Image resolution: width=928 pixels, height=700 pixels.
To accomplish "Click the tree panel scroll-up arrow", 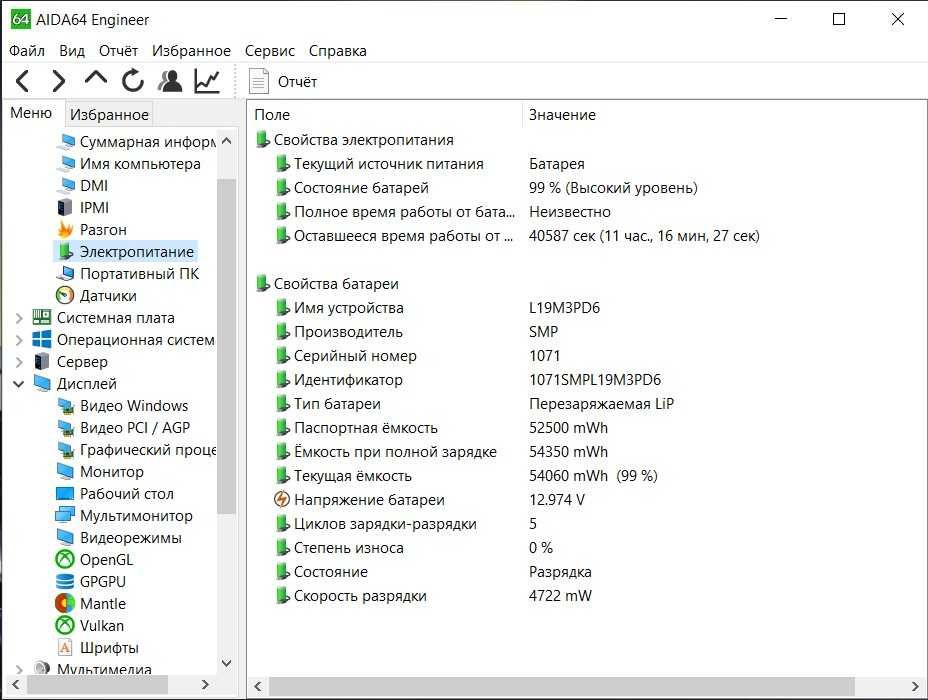I will pos(226,141).
